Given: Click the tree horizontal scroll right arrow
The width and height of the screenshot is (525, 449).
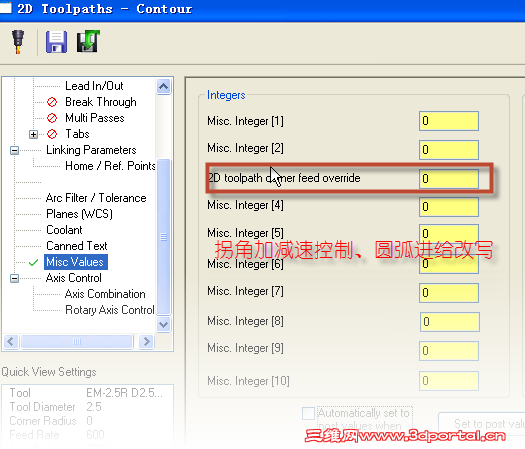Looking at the screenshot, I should point(146,342).
